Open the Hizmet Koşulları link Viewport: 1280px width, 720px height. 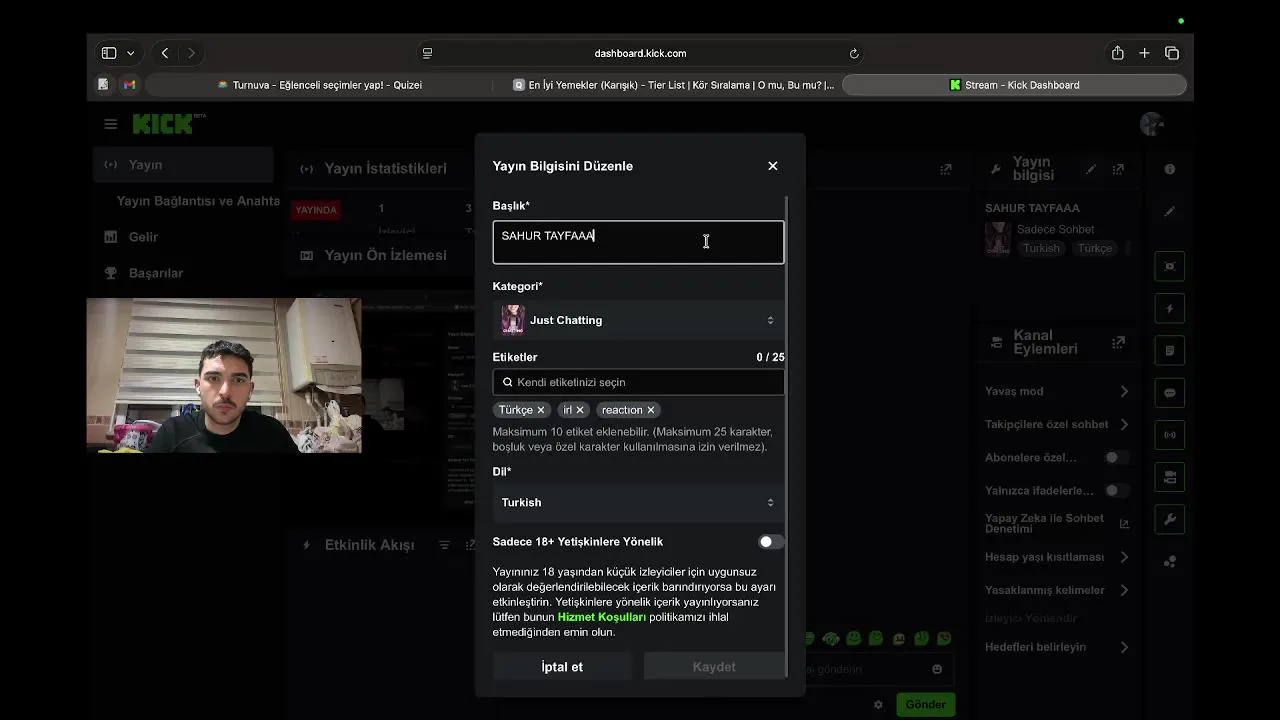point(601,617)
